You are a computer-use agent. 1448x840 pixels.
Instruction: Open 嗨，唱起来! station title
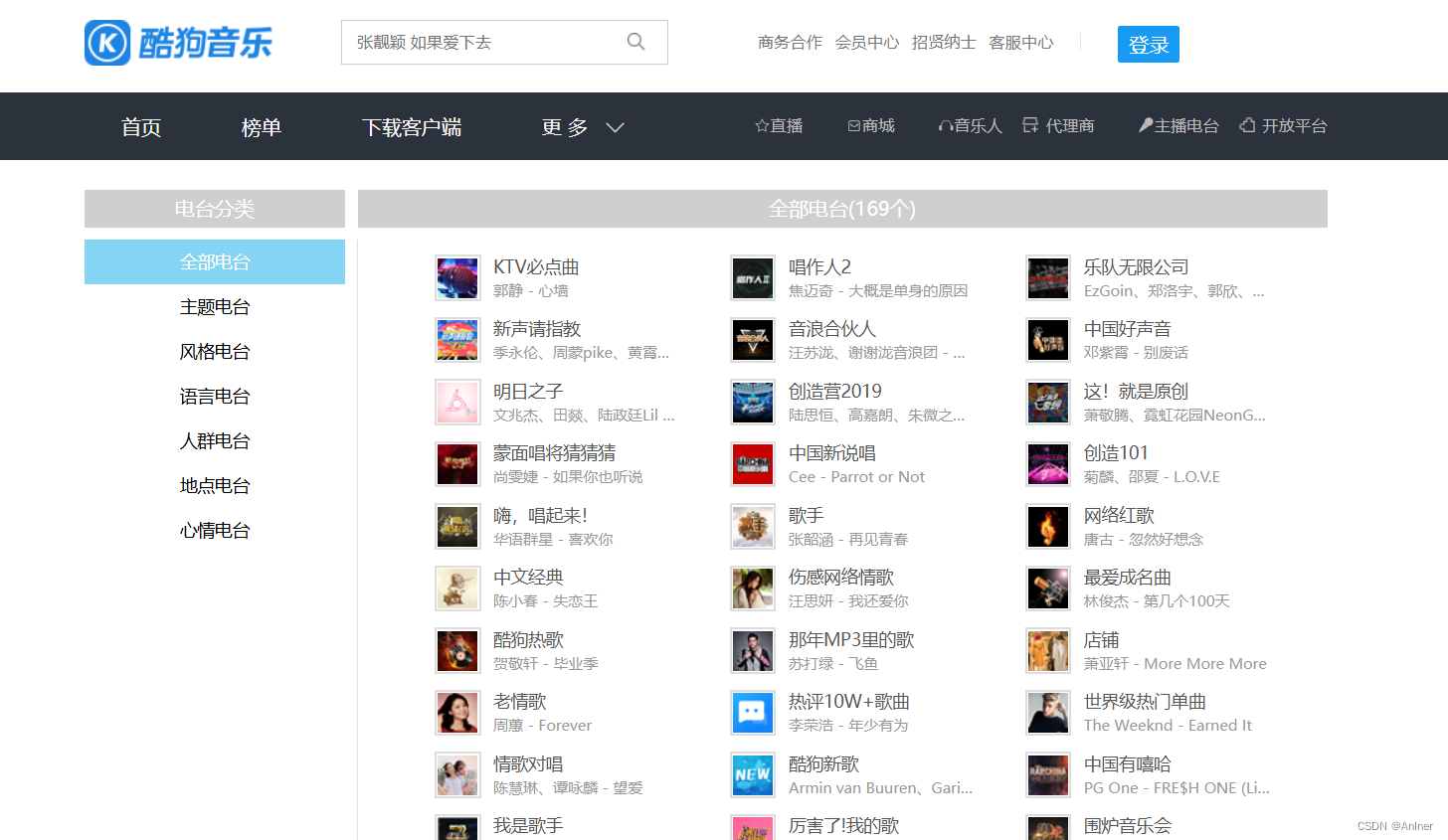[x=540, y=515]
